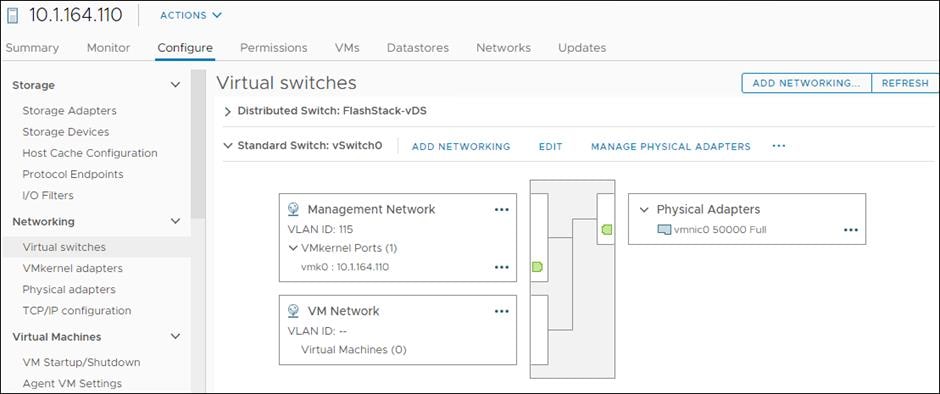Collapse the Storage sidebar section
This screenshot has height=394, width=940.
coord(175,85)
